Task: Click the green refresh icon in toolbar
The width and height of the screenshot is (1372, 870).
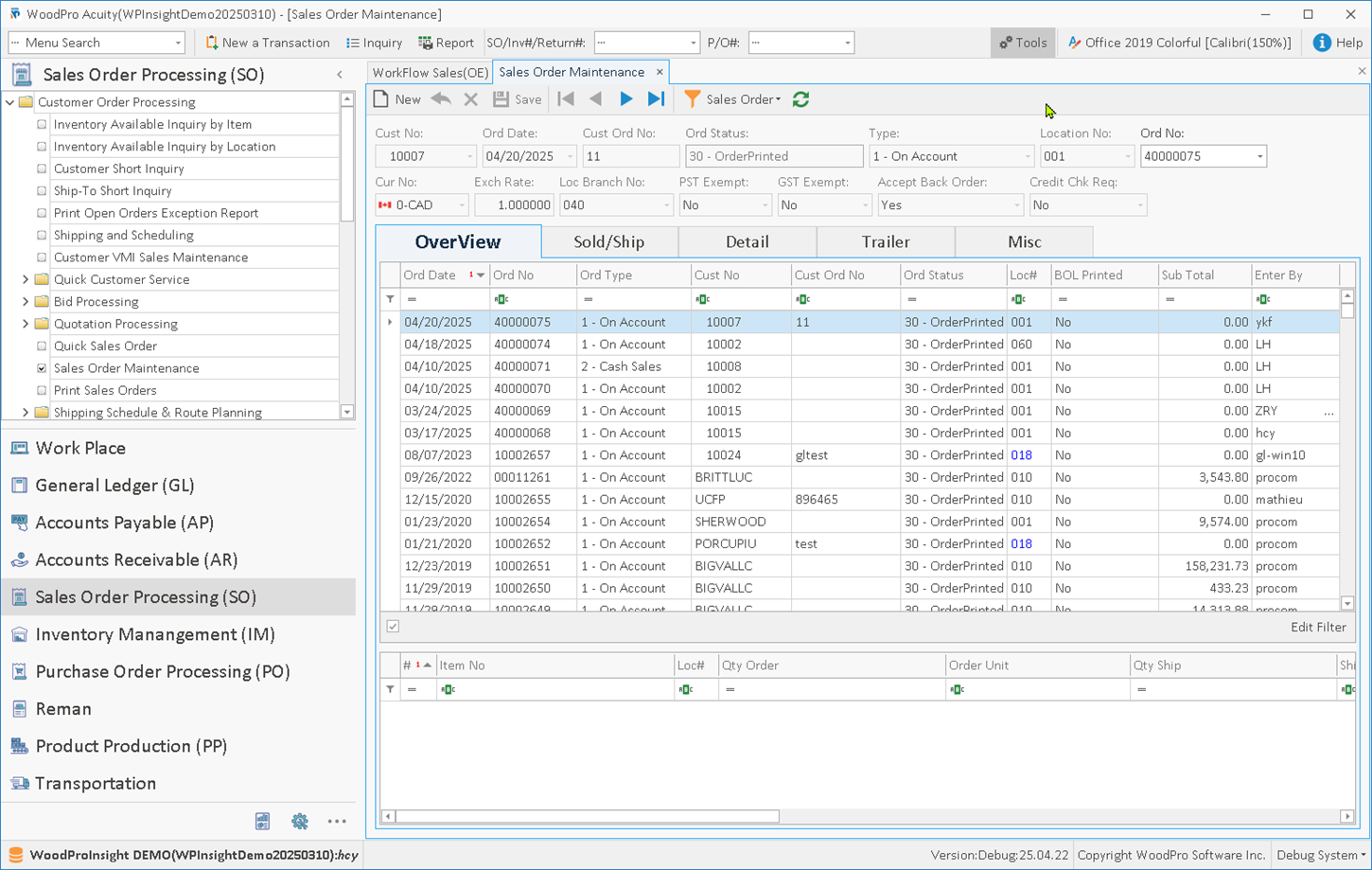Action: click(800, 99)
